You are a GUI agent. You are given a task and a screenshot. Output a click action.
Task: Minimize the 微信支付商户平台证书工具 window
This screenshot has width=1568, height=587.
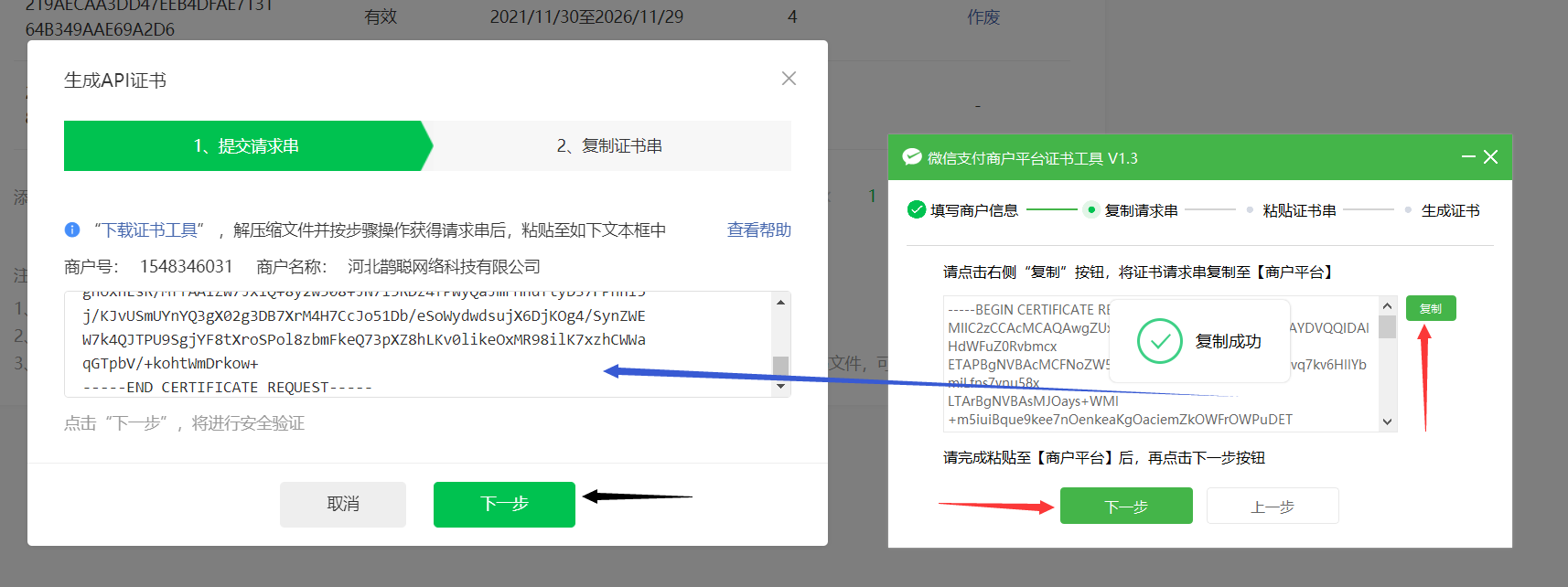click(1468, 157)
